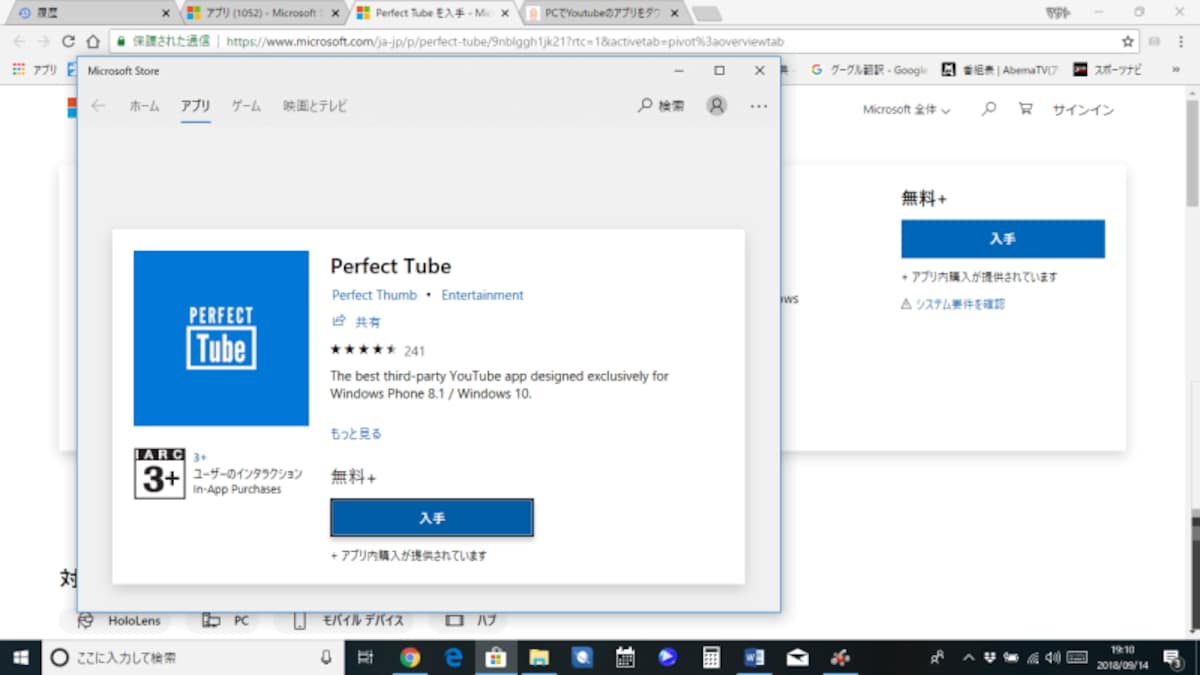Click the 入手 button in the Store window
This screenshot has height=675, width=1200.
click(x=432, y=518)
